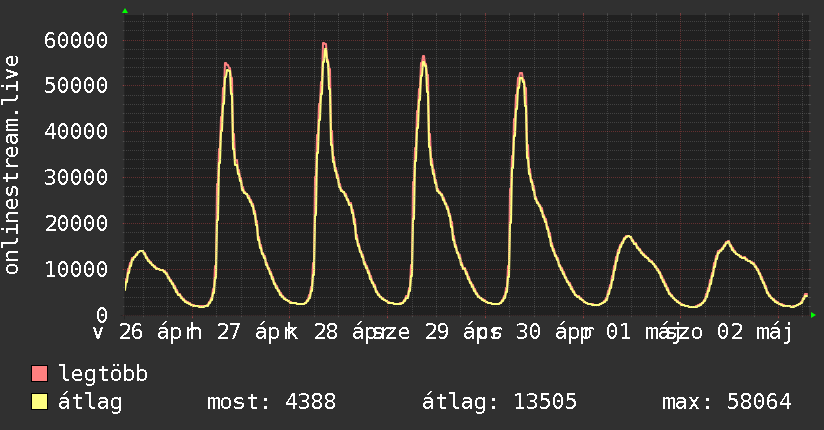This screenshot has height=430, width=824.
Task: Click the yellow átlag legend swatch
Action: click(39, 402)
